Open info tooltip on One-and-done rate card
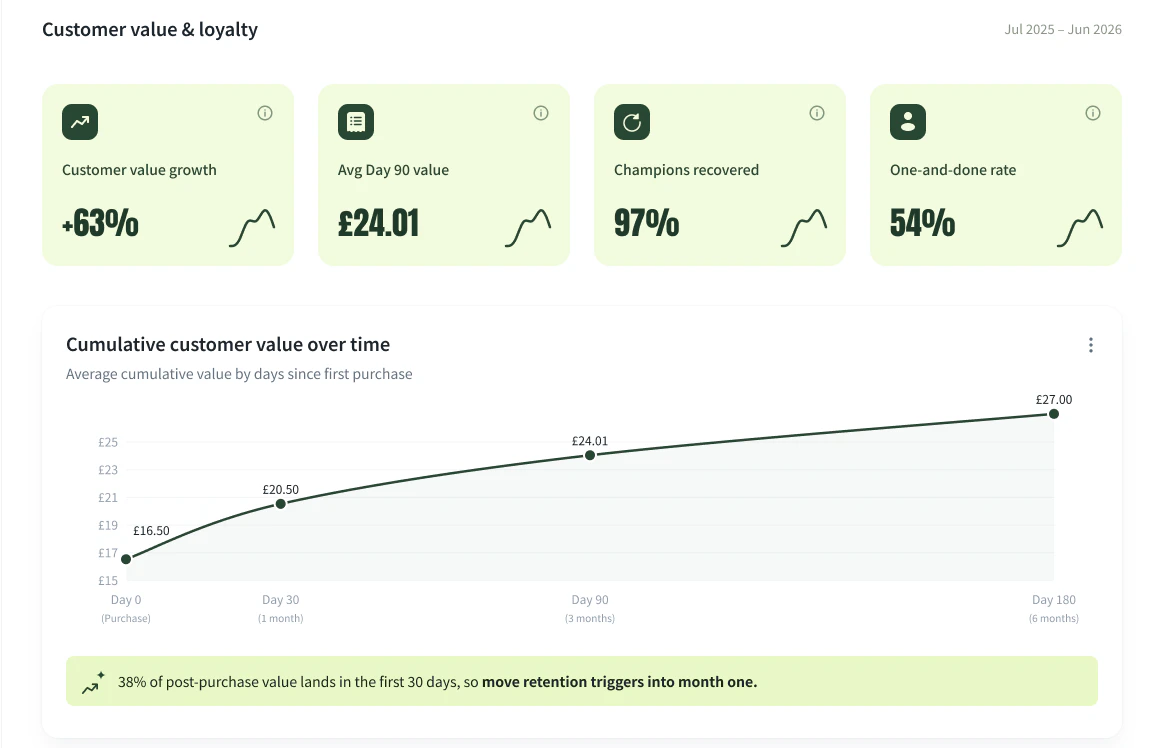The height and width of the screenshot is (748, 1162). coord(1093,113)
